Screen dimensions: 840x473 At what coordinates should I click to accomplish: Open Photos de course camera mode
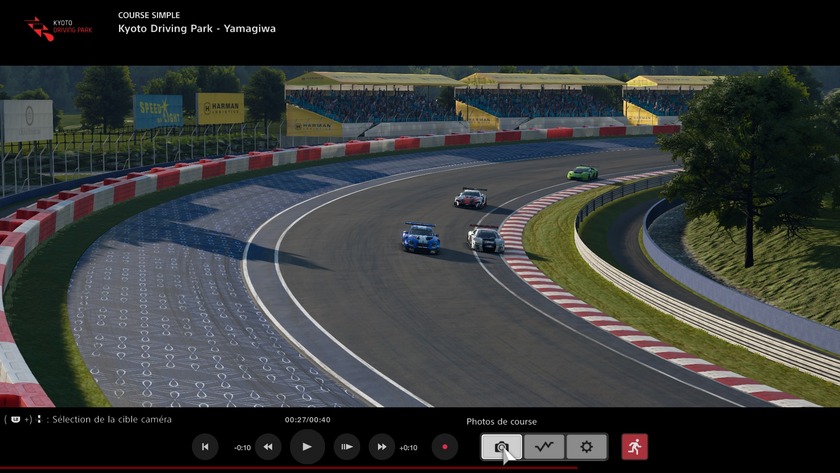[x=501, y=447]
